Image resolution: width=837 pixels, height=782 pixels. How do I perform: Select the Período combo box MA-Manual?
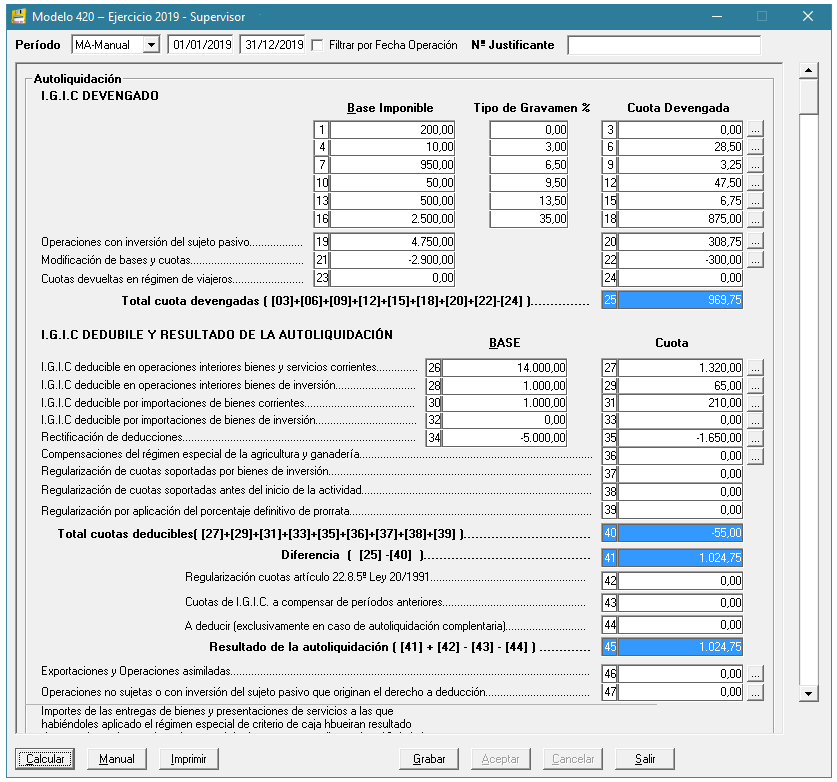tap(115, 45)
